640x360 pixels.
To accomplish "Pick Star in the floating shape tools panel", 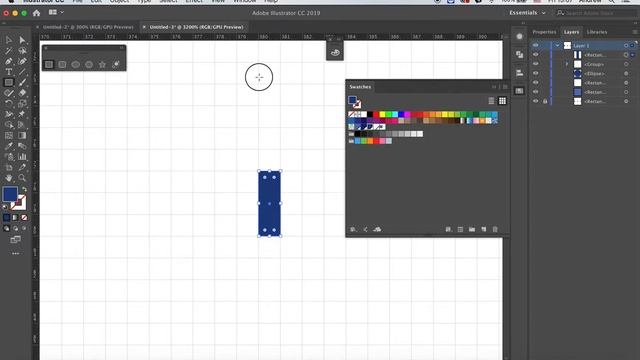I will (x=102, y=64).
